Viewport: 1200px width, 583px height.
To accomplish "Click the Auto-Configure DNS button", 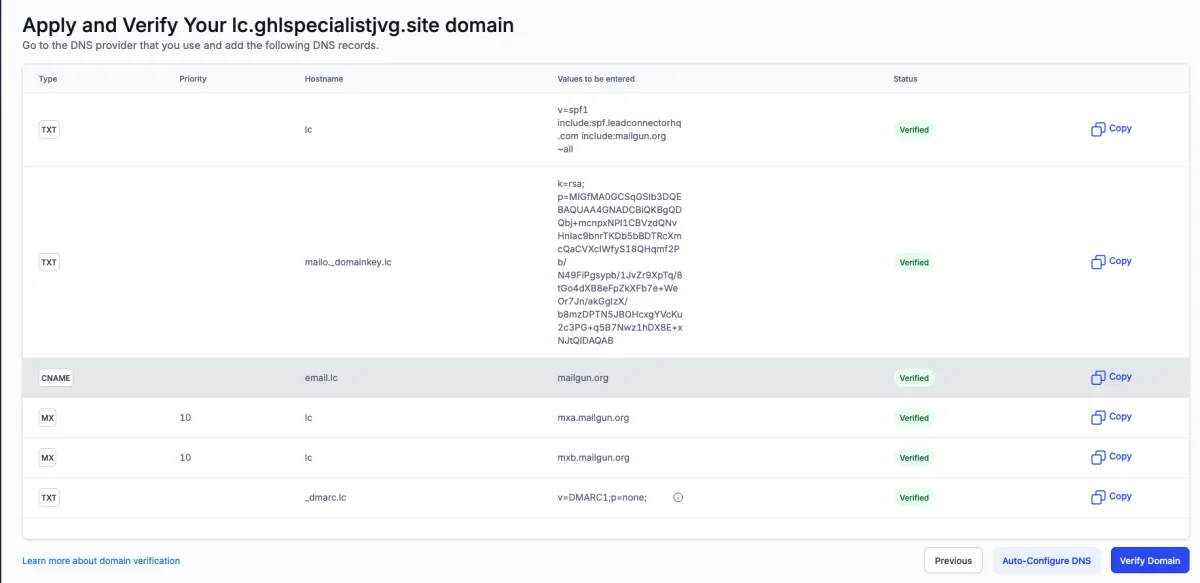I will [x=1046, y=561].
